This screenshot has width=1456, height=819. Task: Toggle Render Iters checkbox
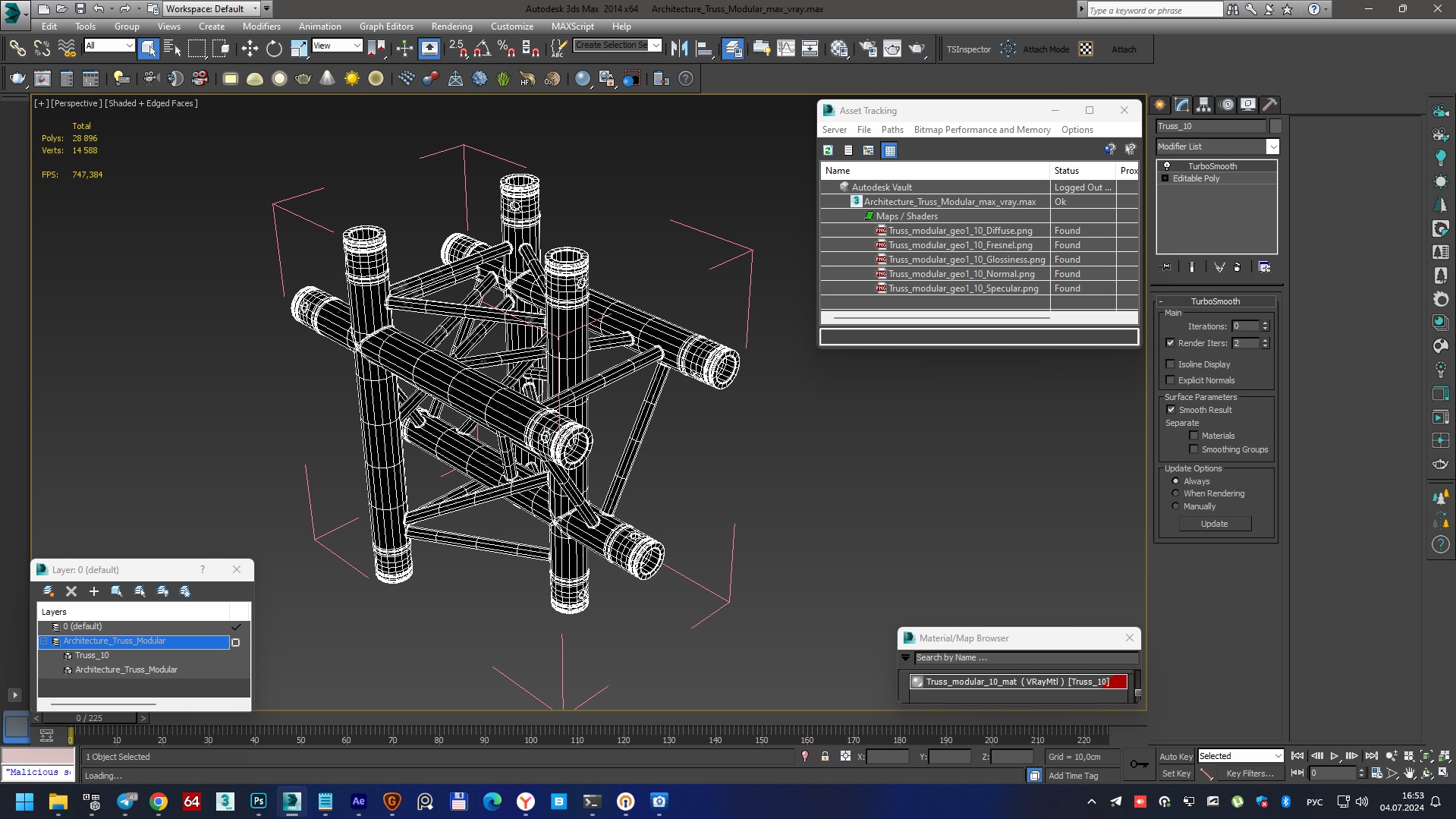point(1170,343)
